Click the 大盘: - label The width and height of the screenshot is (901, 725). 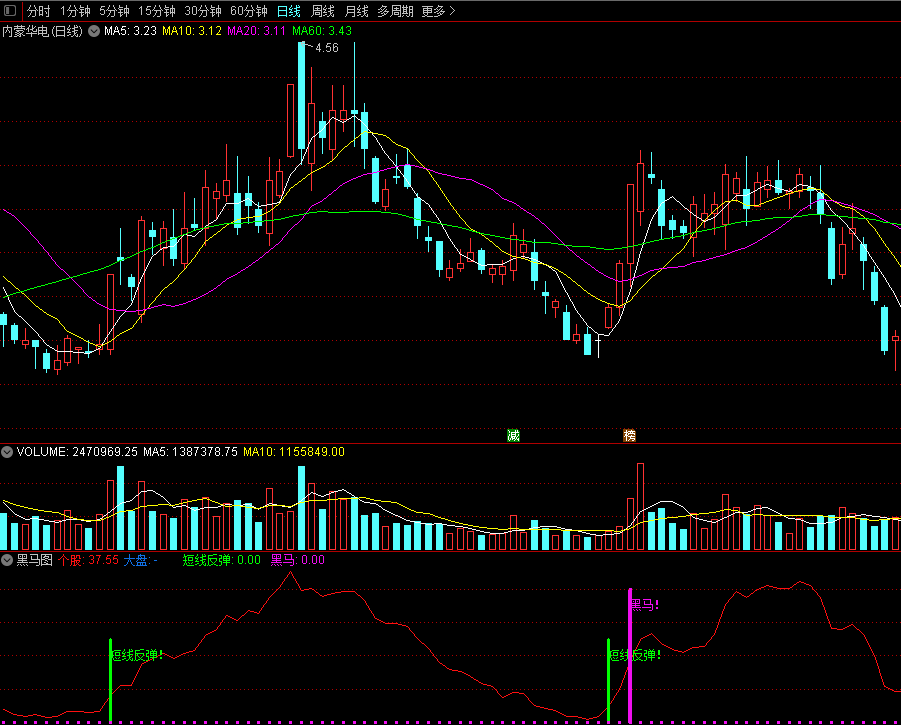tap(141, 560)
